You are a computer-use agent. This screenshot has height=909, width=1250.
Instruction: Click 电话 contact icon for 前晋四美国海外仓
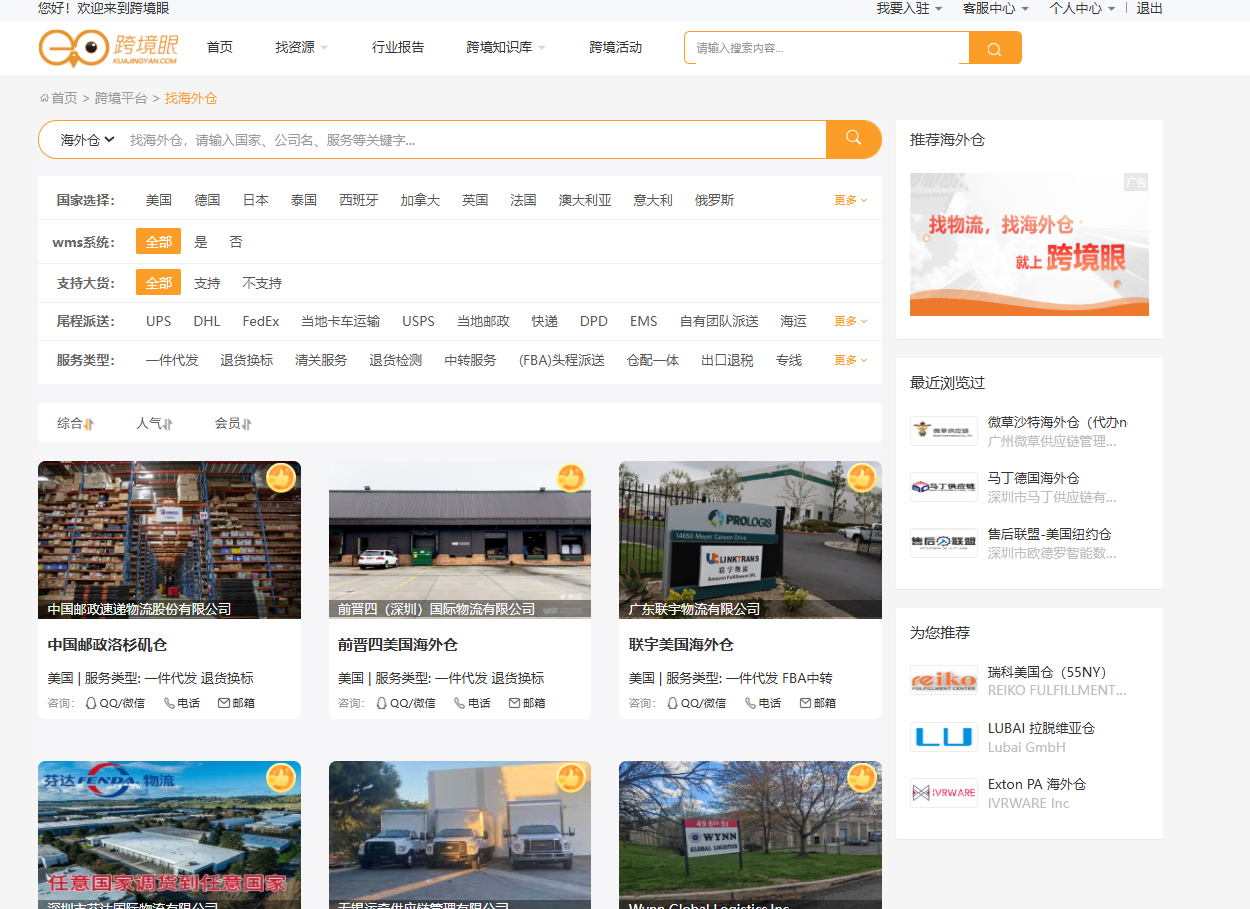(459, 703)
